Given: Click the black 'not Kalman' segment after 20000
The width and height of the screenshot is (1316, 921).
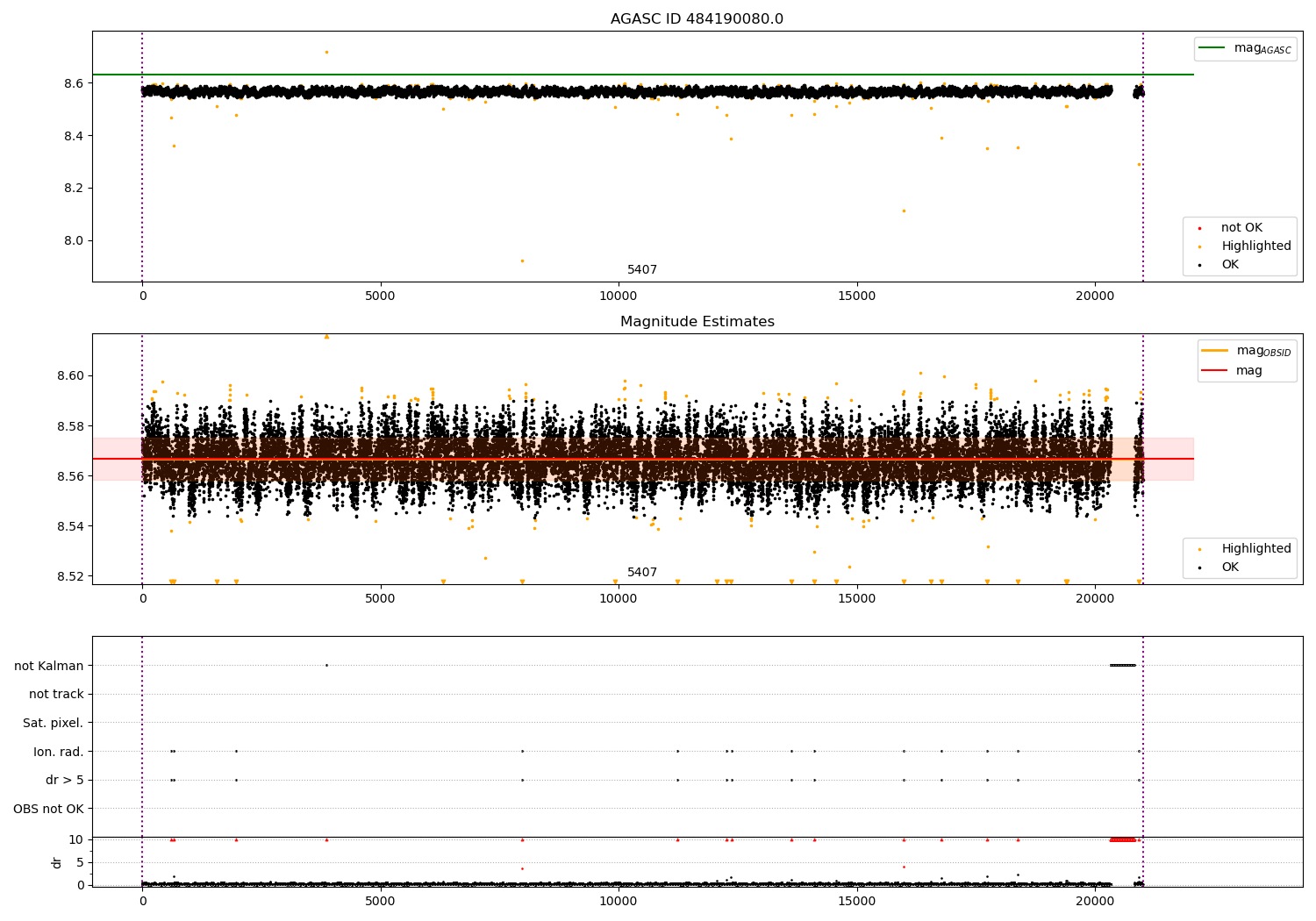Looking at the screenshot, I should coord(1122,665).
